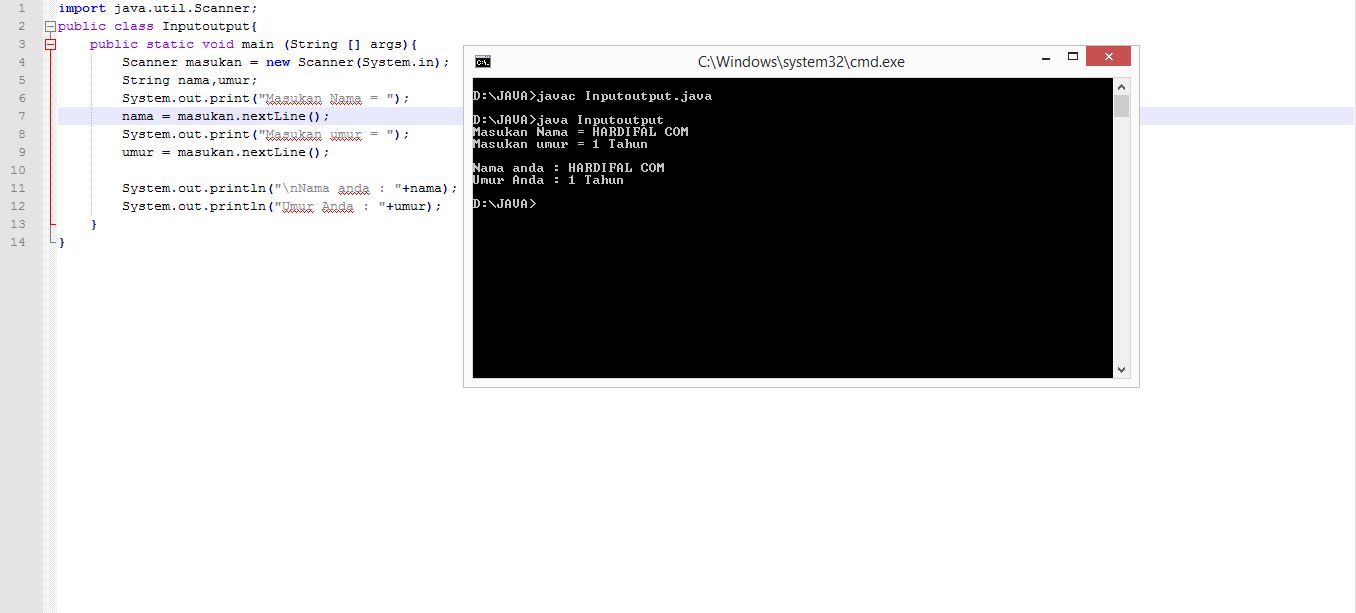Viewport: 1356px width, 613px height.
Task: Click 'Nama anda : HARDIFAL COM' cmd output
Action: tap(568, 168)
